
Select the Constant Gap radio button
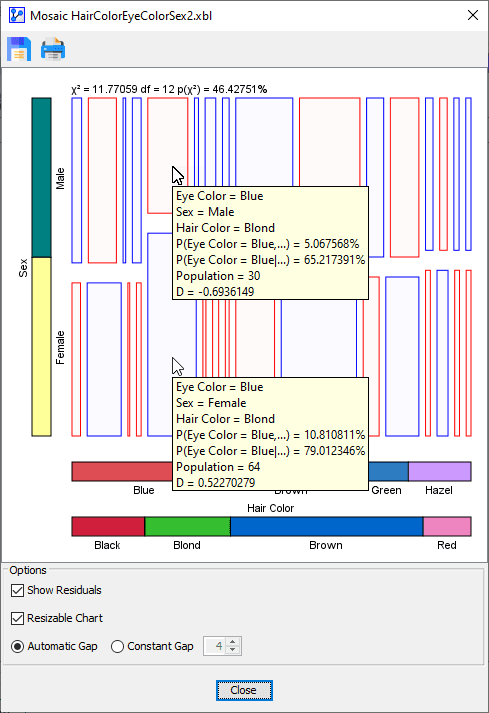click(117, 646)
